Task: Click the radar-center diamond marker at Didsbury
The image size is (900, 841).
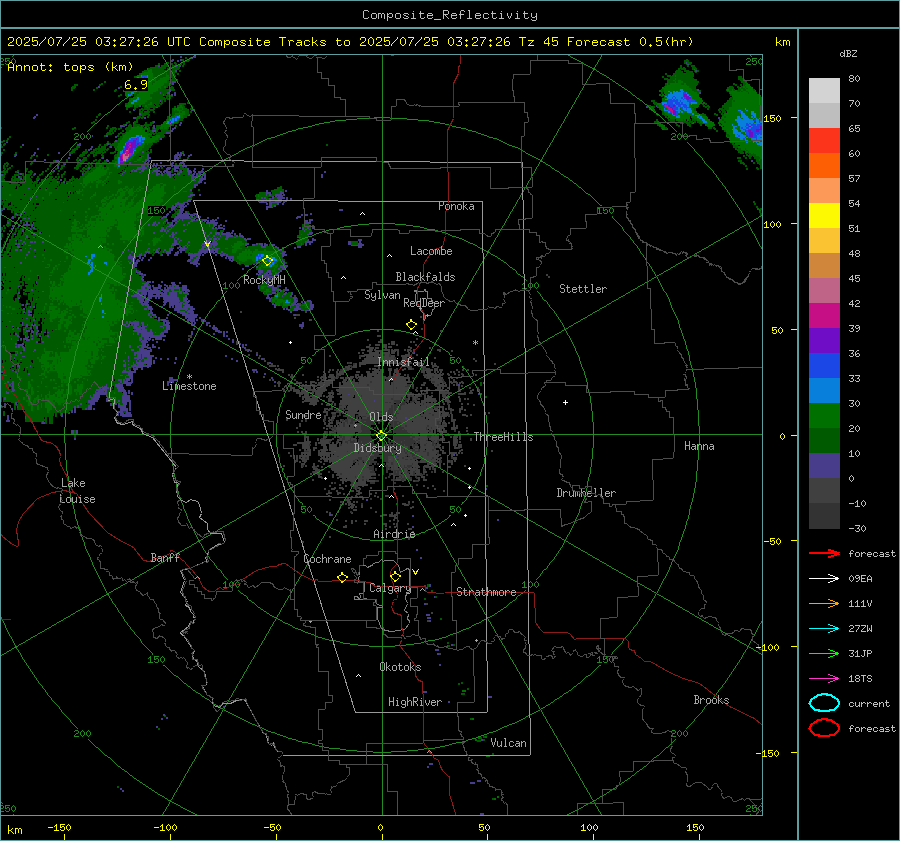Action: (x=382, y=436)
